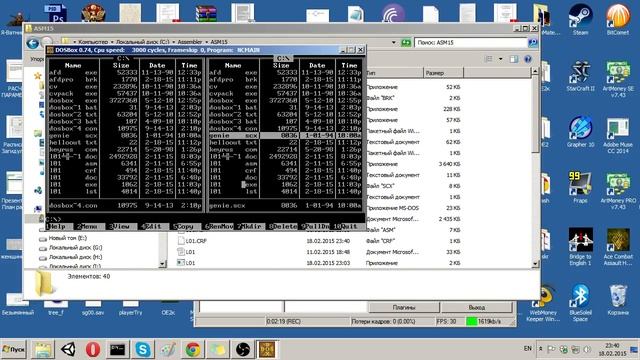
Task: Open the ArtMoney PRO v7.43 desktop shortcut
Action: tap(618, 190)
